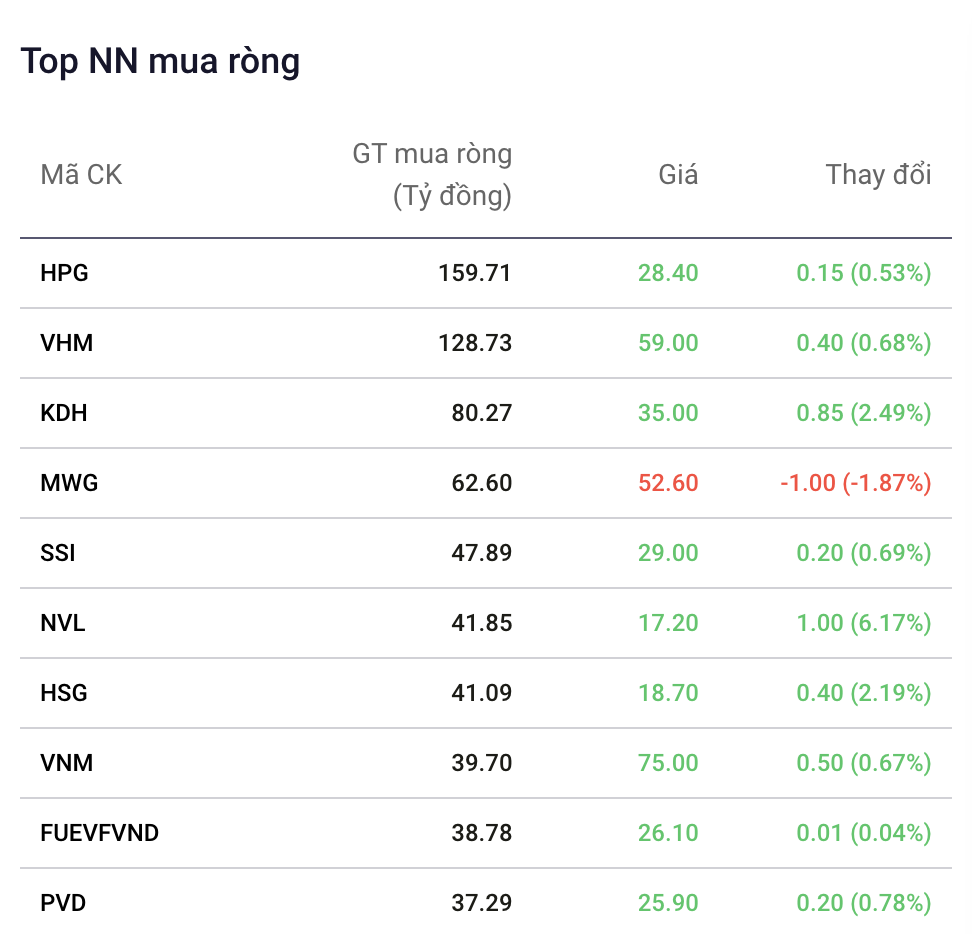
Task: Click MWG red price 52.60
Action: [668, 483]
